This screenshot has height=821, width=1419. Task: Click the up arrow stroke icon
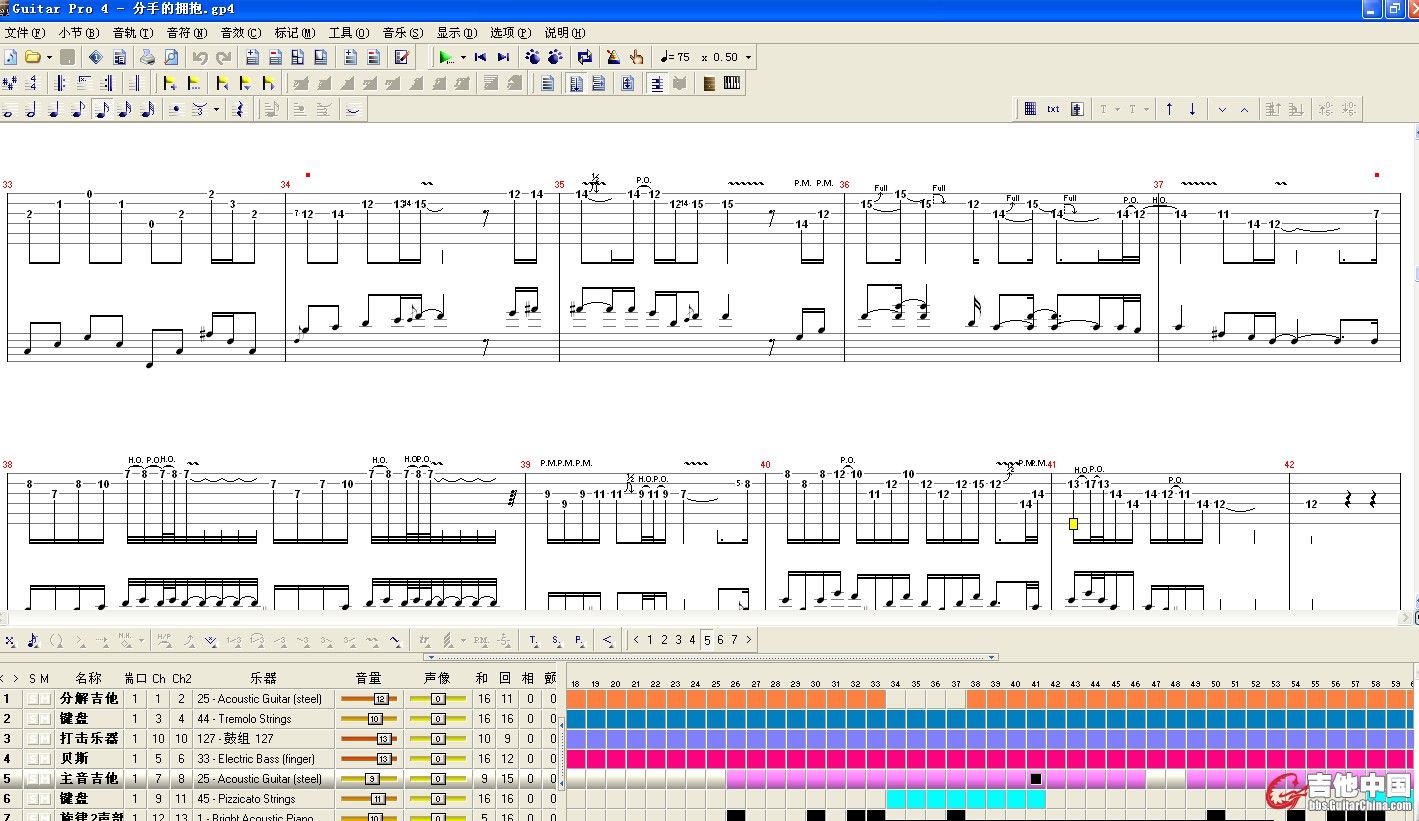pyautogui.click(x=1169, y=109)
